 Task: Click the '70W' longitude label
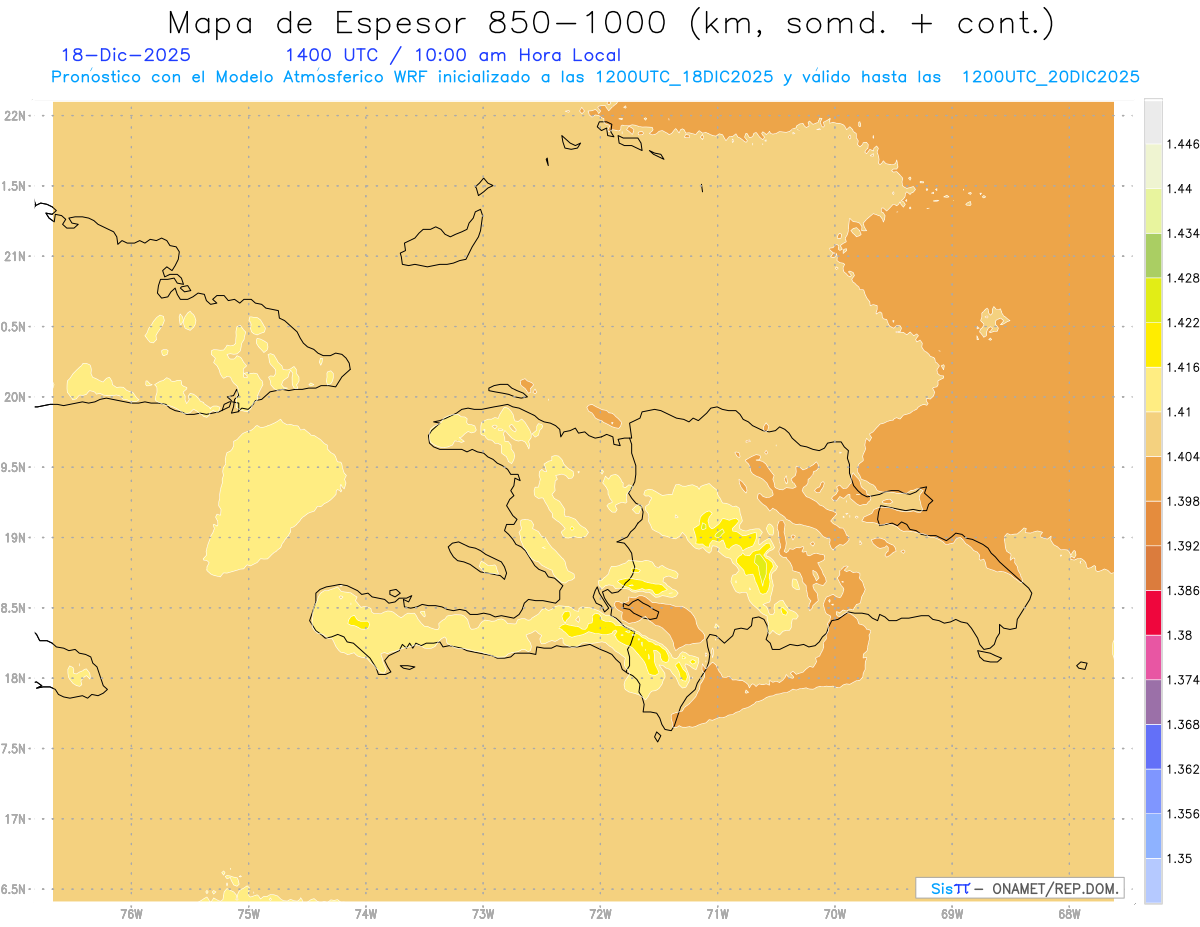(835, 914)
